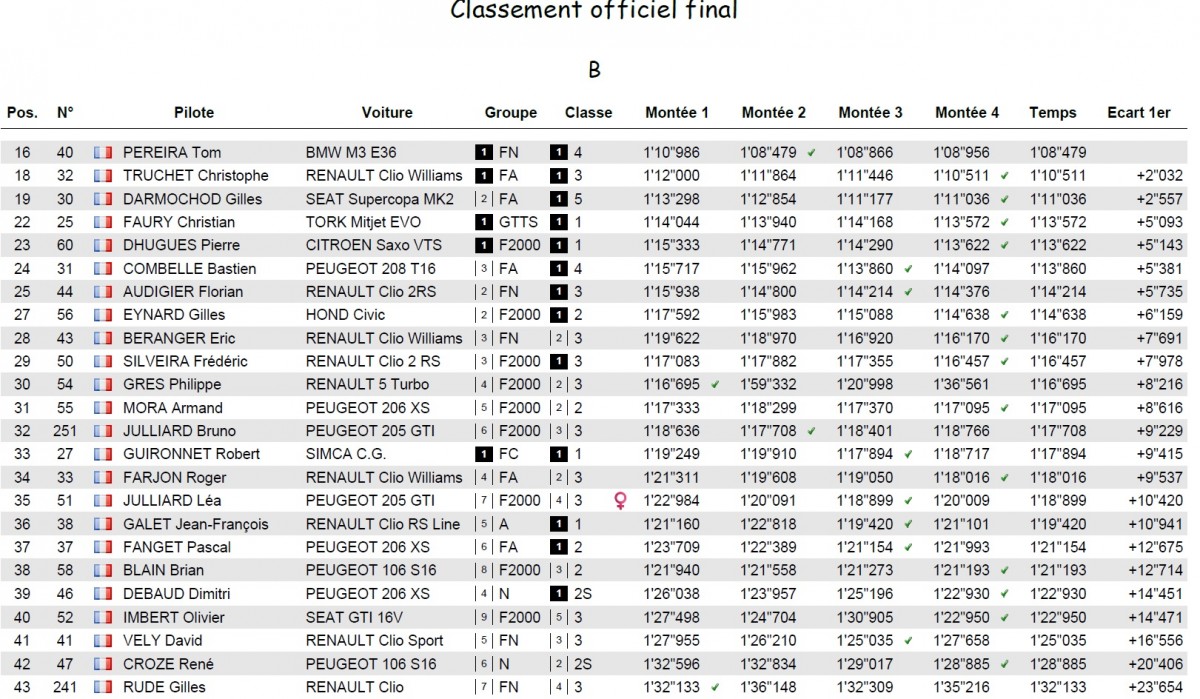Click green checkmark by GRES Philippe's Montée 1 time
The height and width of the screenshot is (699, 1200).
(x=715, y=384)
